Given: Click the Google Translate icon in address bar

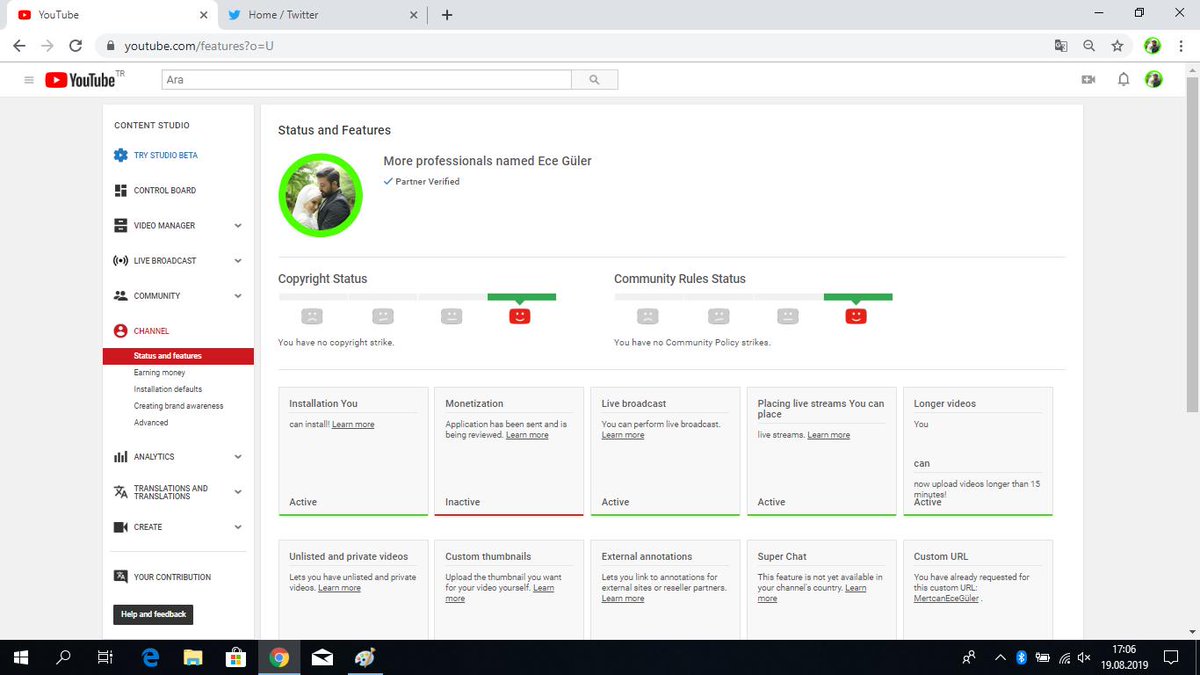Looking at the screenshot, I should (1061, 46).
